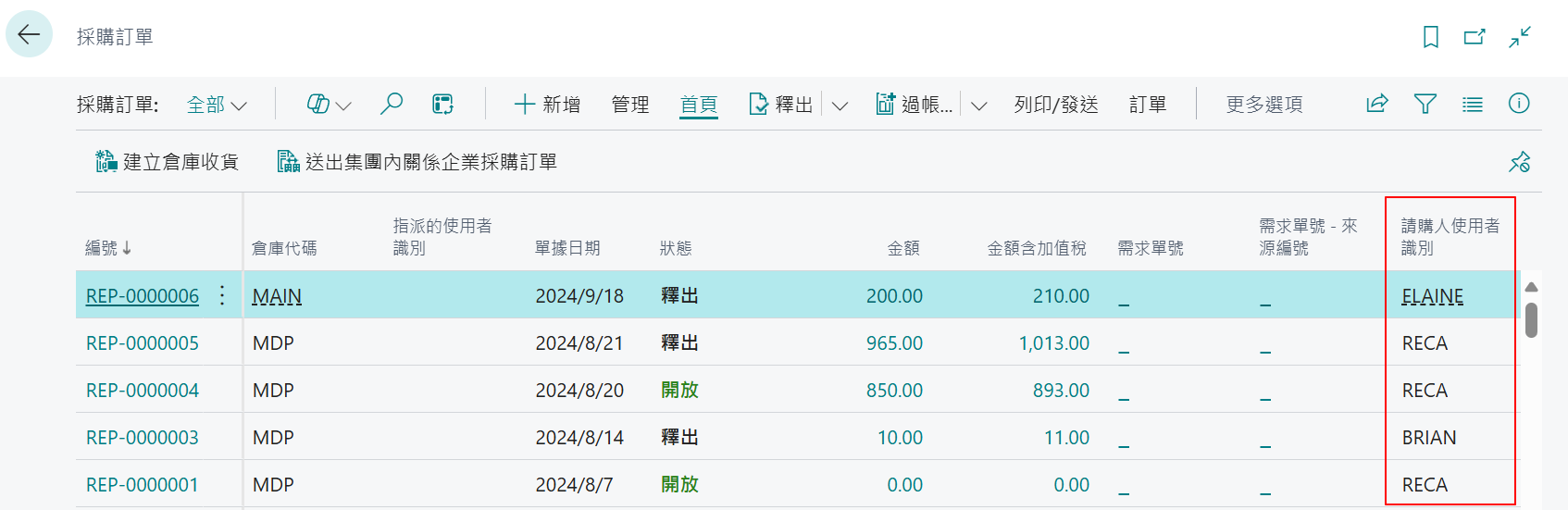Click 新增 to create a purchase order
Image resolution: width=1568 pixels, height=510 pixels.
[x=547, y=105]
